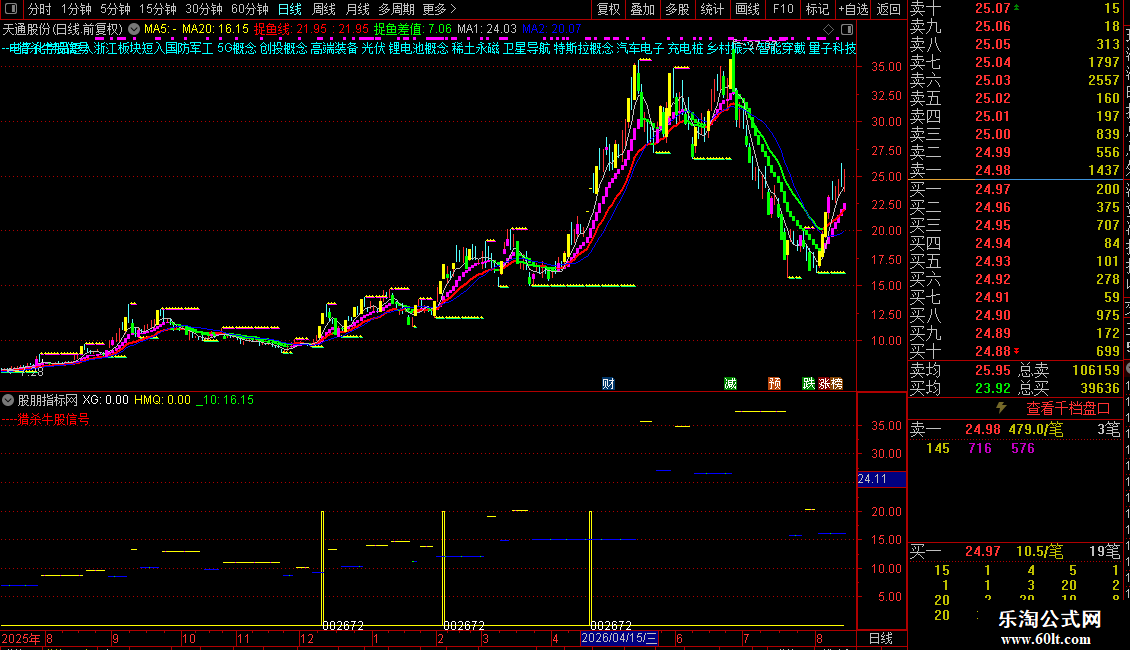Screen dimensions: 1130x650
Task: Open the dropdown beside 天通股份 chart title
Action: point(134,29)
